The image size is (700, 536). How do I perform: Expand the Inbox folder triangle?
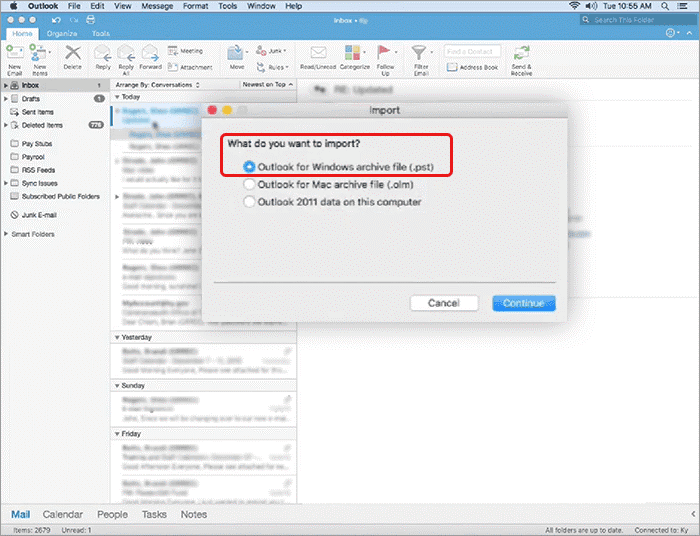(6, 85)
